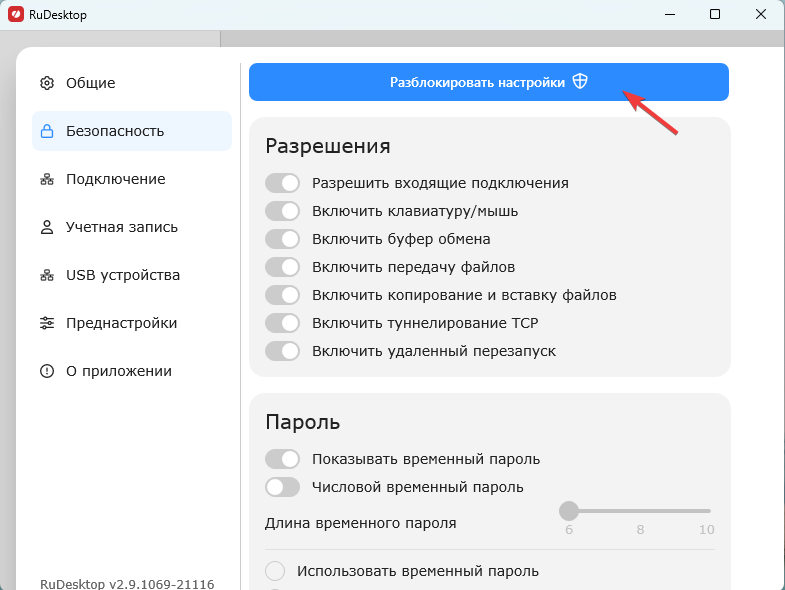Toggle Включить передачу файлов switch

click(x=282, y=267)
